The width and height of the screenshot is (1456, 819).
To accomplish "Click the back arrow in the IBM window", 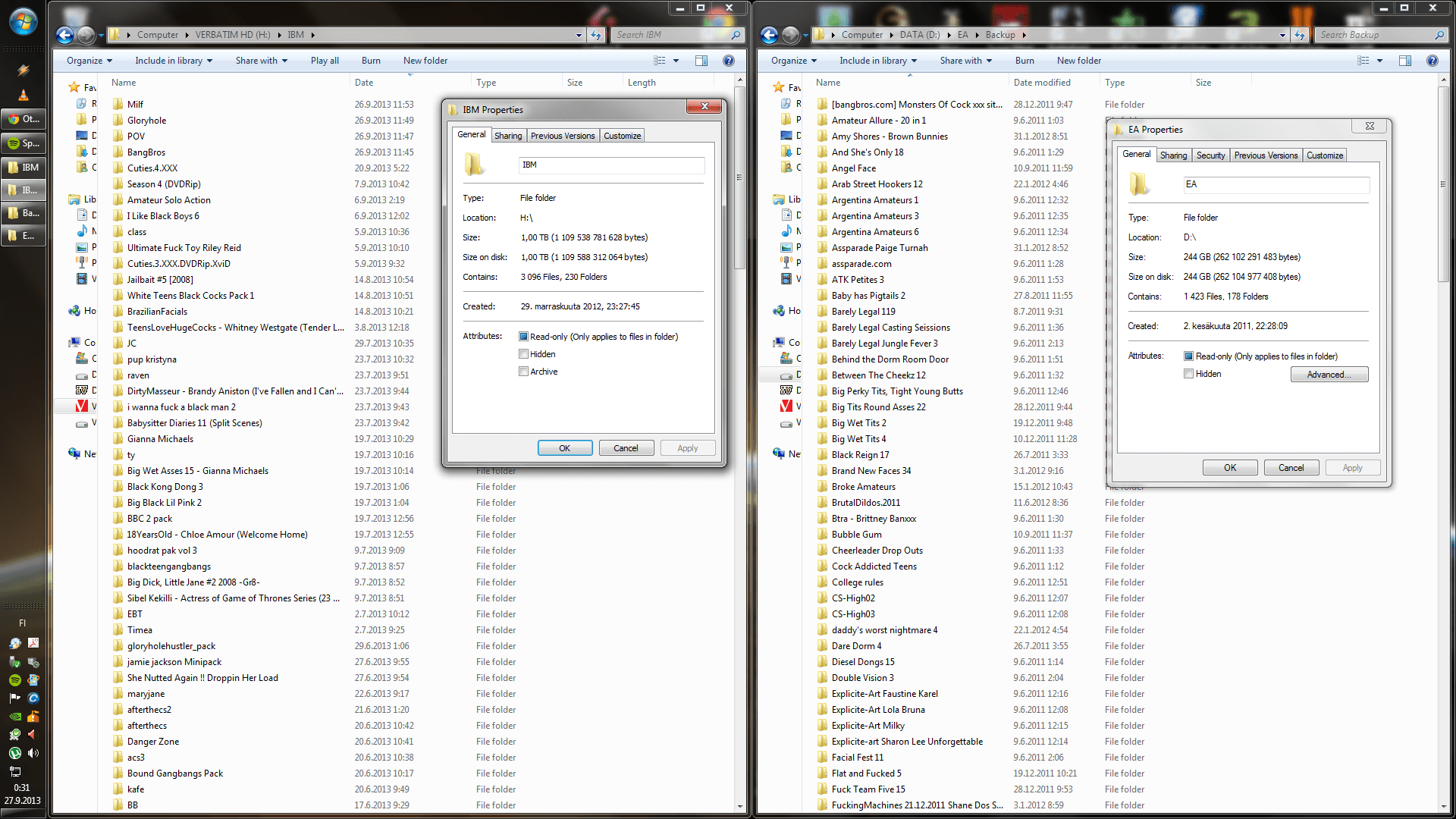I will (65, 35).
